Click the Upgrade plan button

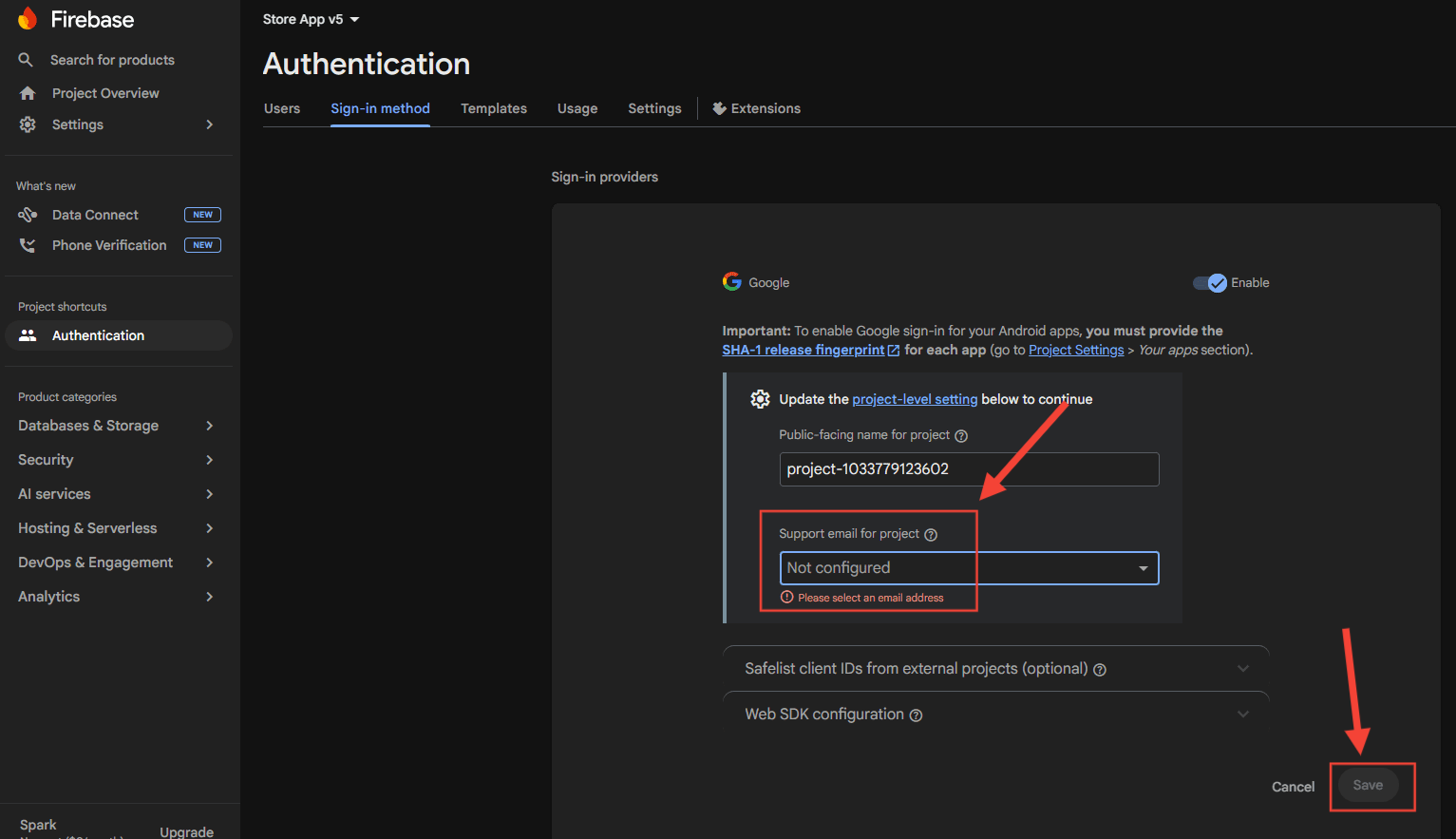186,831
